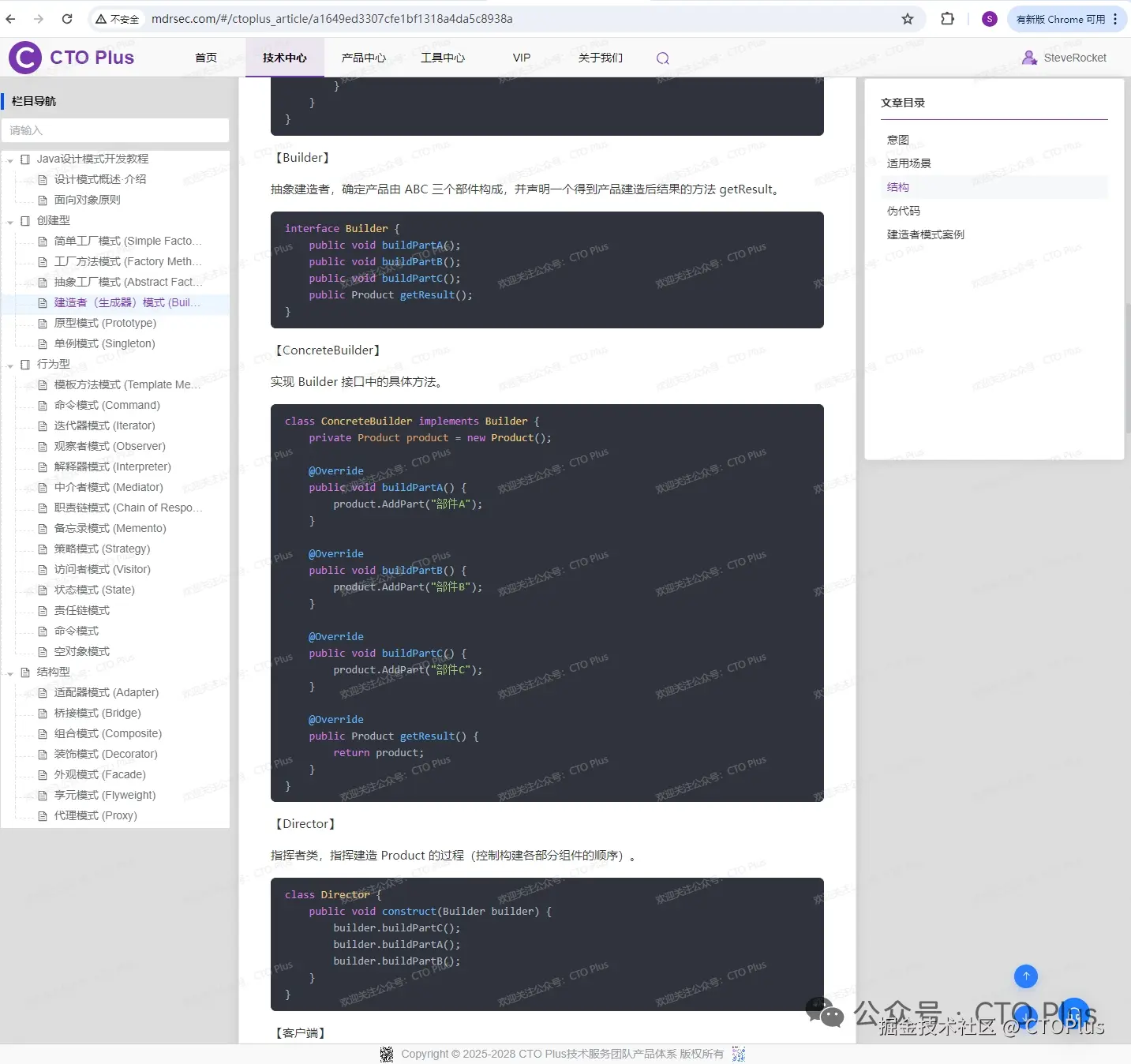1131x1064 pixels.
Task: Switch to the 工具中心 menu tab
Action: tap(442, 58)
